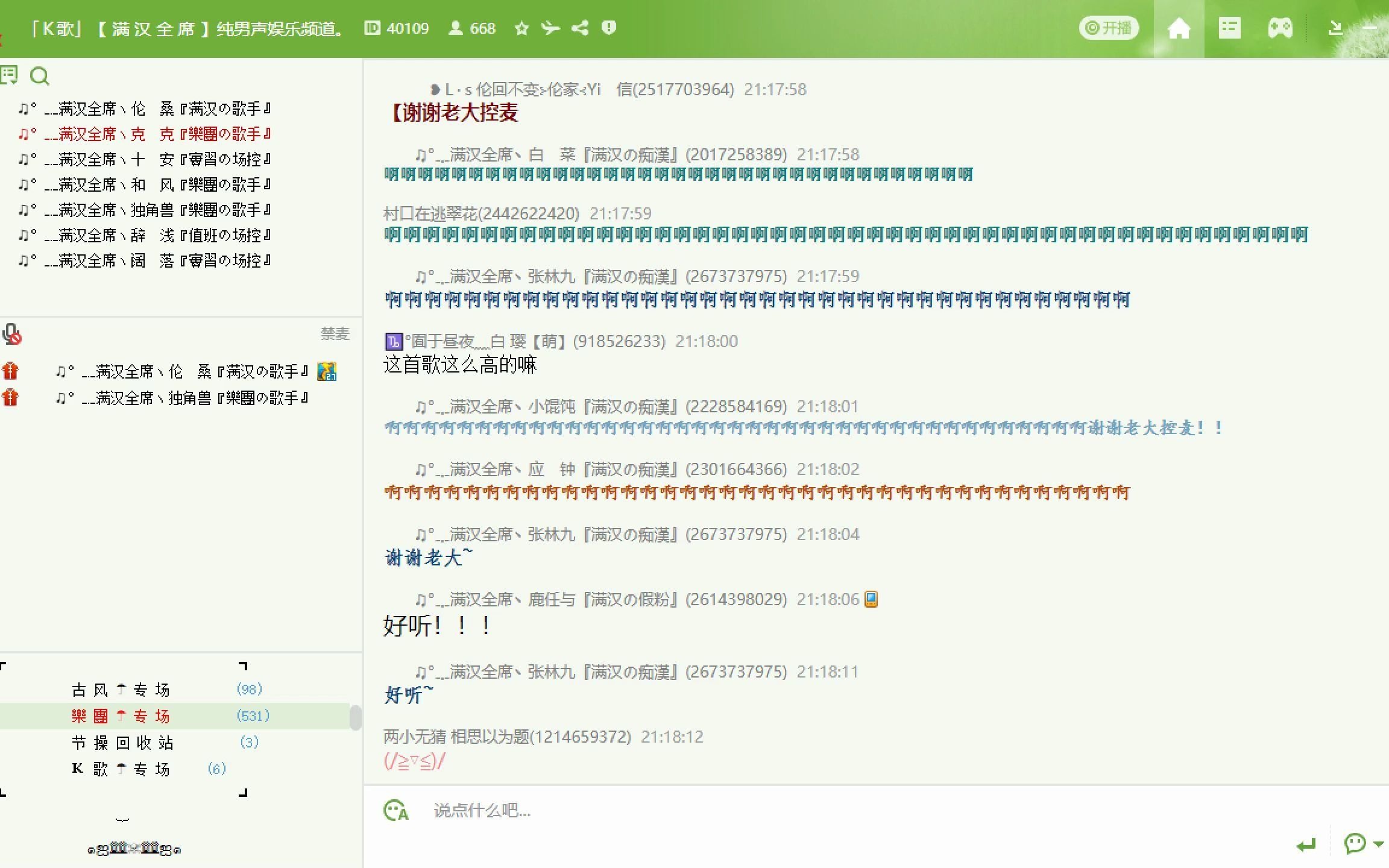Click the sender name 村口在逃翠花(2442622420)
1389x868 pixels.
pos(481,213)
